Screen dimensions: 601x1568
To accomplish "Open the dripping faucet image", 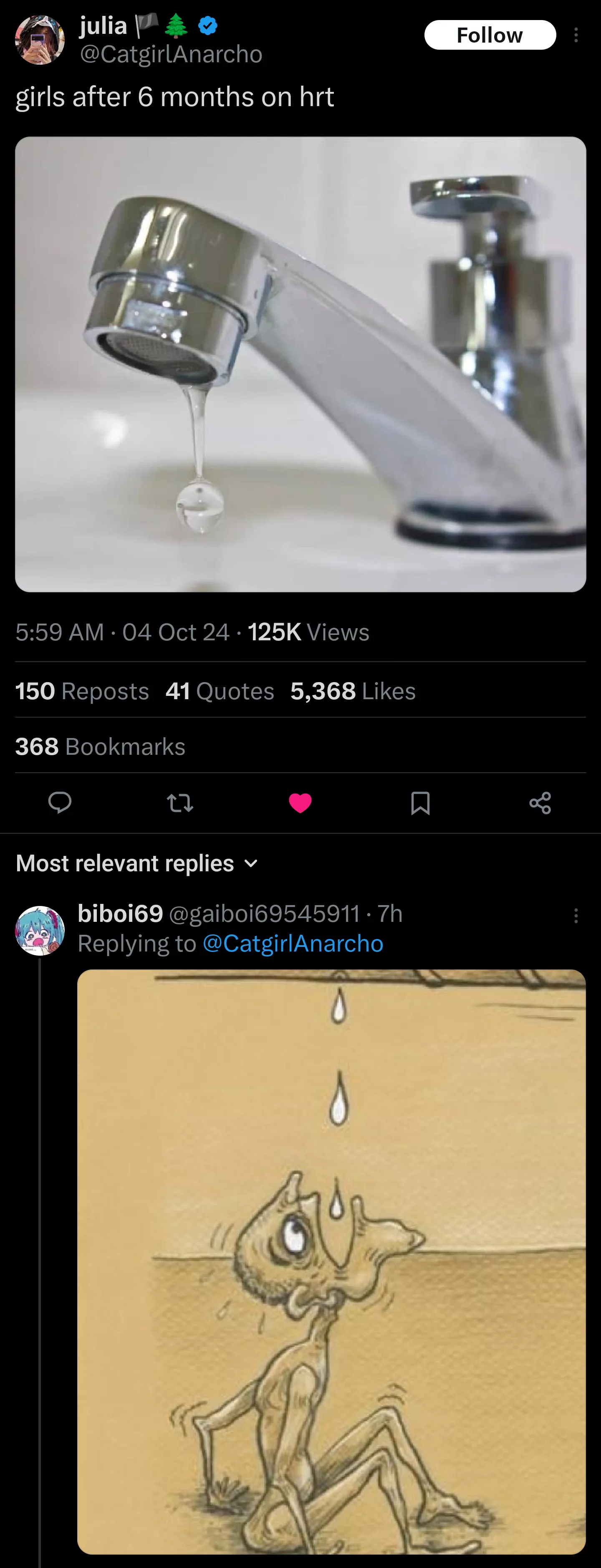I will (300, 364).
